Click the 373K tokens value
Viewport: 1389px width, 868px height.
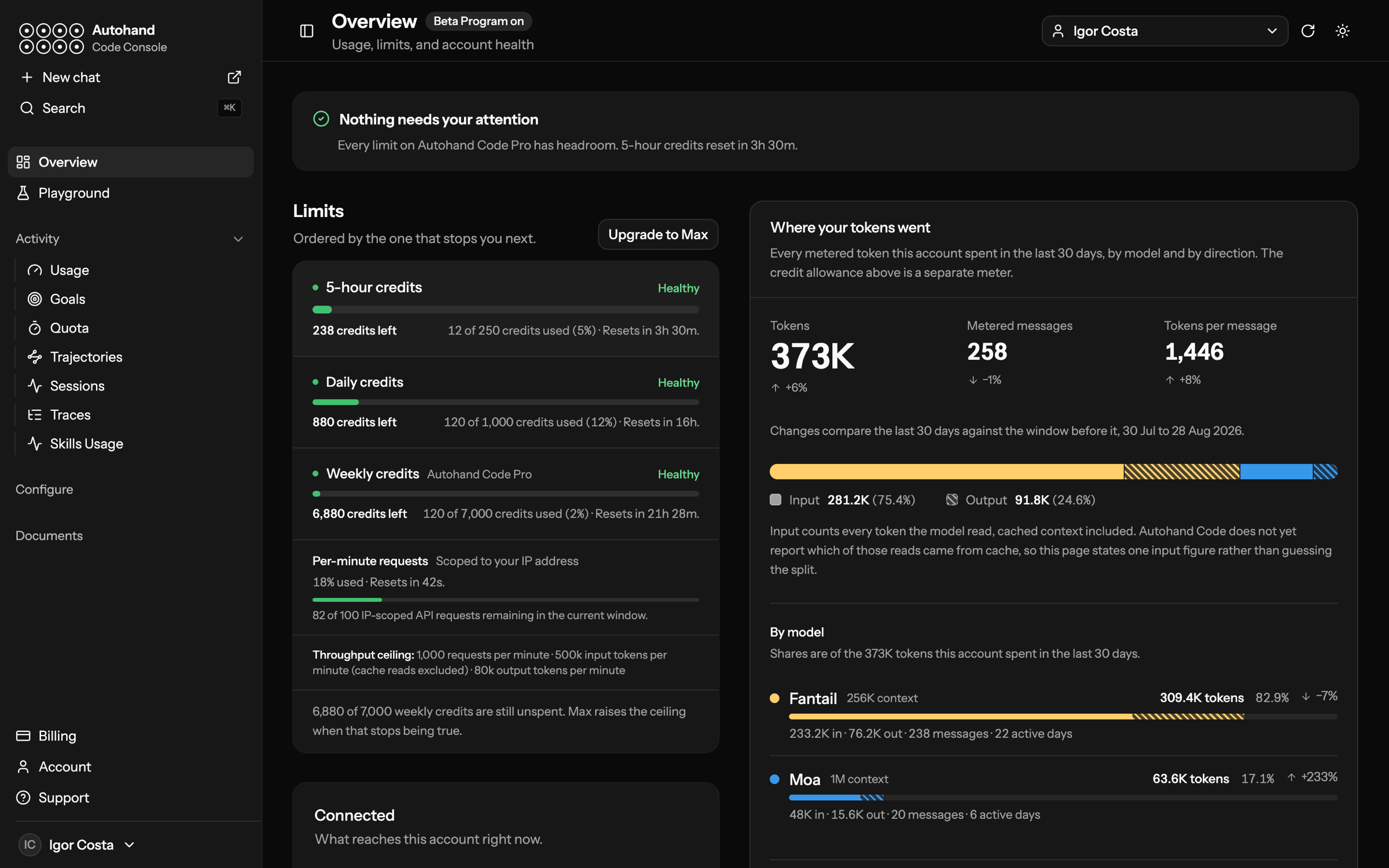[x=812, y=356]
